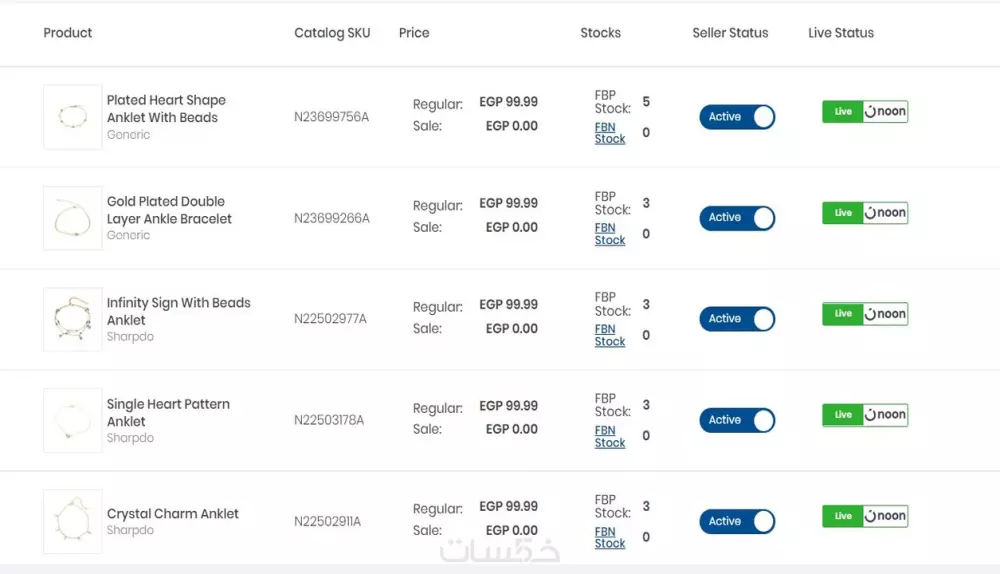Click the Live noon badge for Single Heart Pattern Anklet
This screenshot has width=1000, height=574.
865,414
